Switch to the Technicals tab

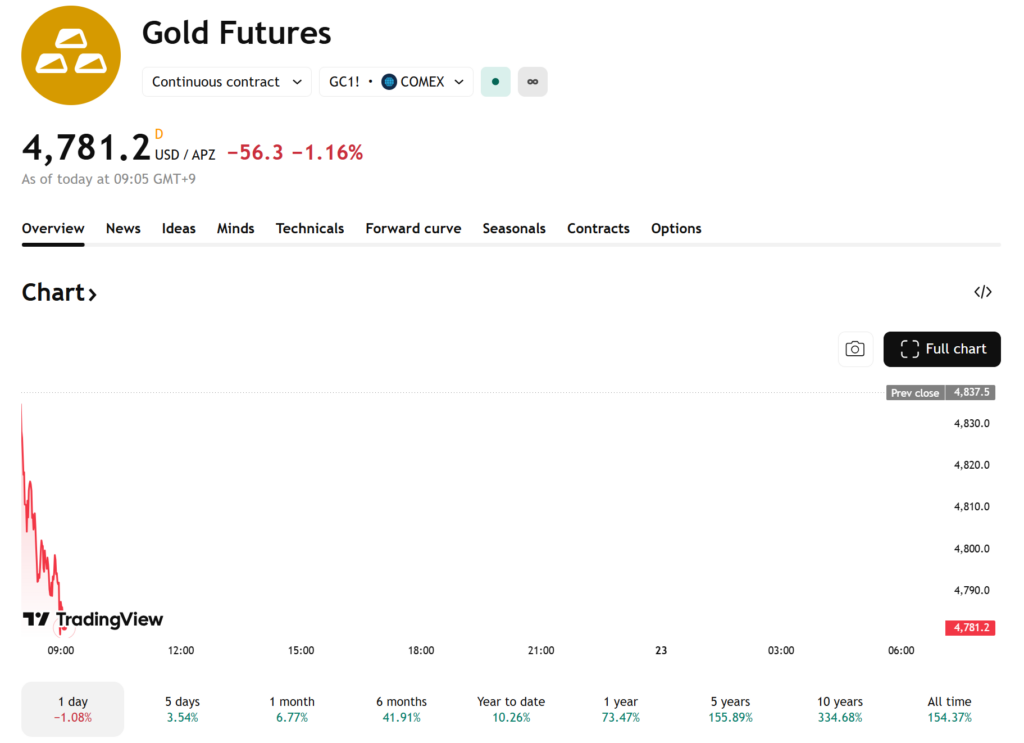pyautogui.click(x=310, y=228)
